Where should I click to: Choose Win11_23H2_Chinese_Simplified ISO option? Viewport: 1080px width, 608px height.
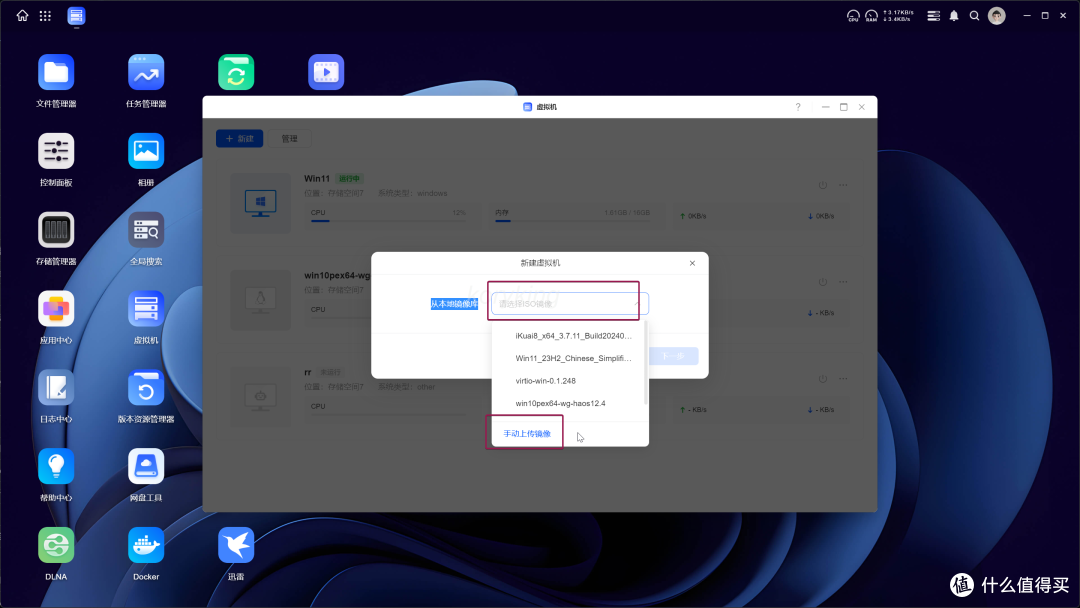tap(570, 358)
